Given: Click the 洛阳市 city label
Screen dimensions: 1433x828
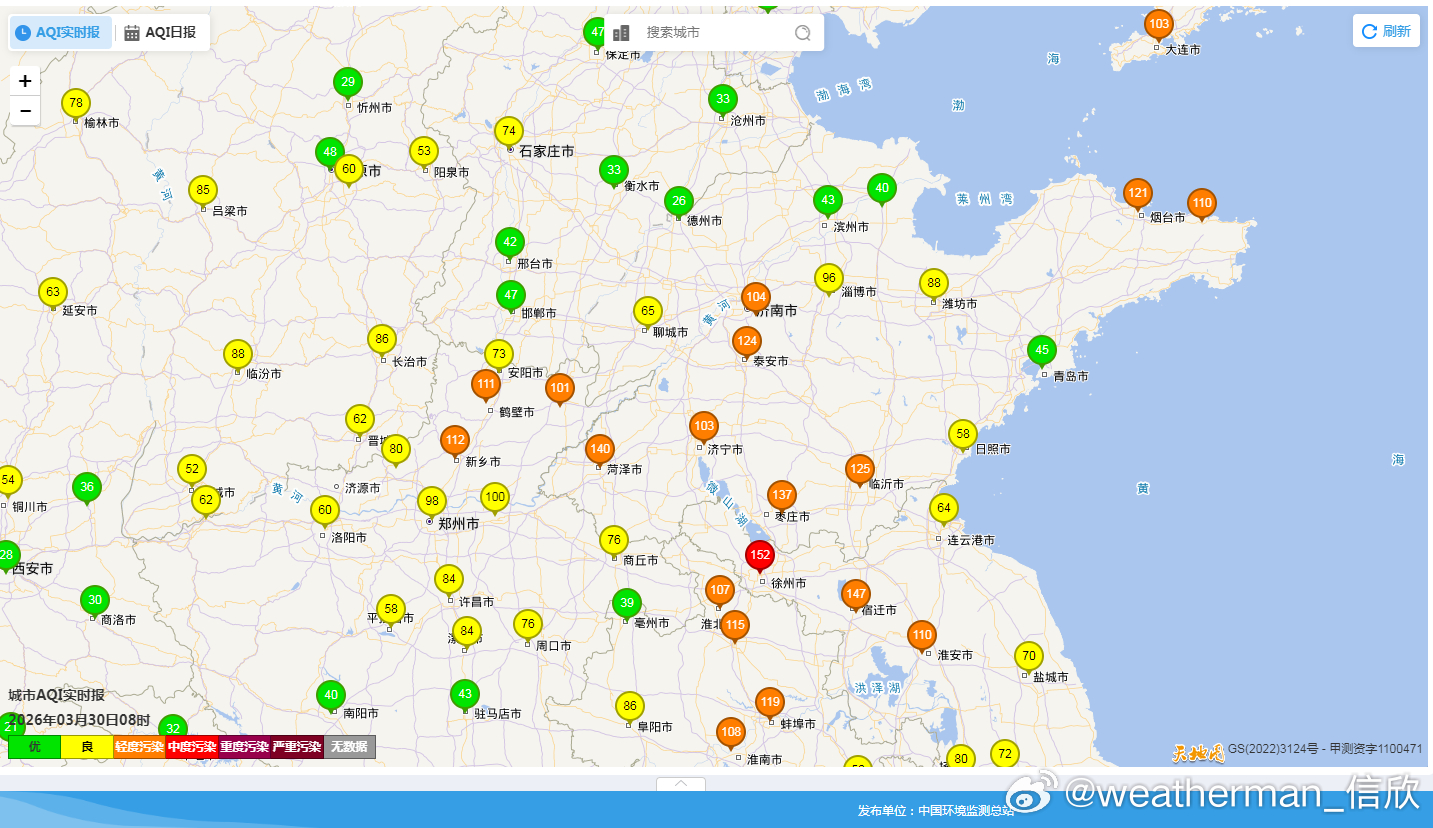Looking at the screenshot, I should pyautogui.click(x=349, y=538).
